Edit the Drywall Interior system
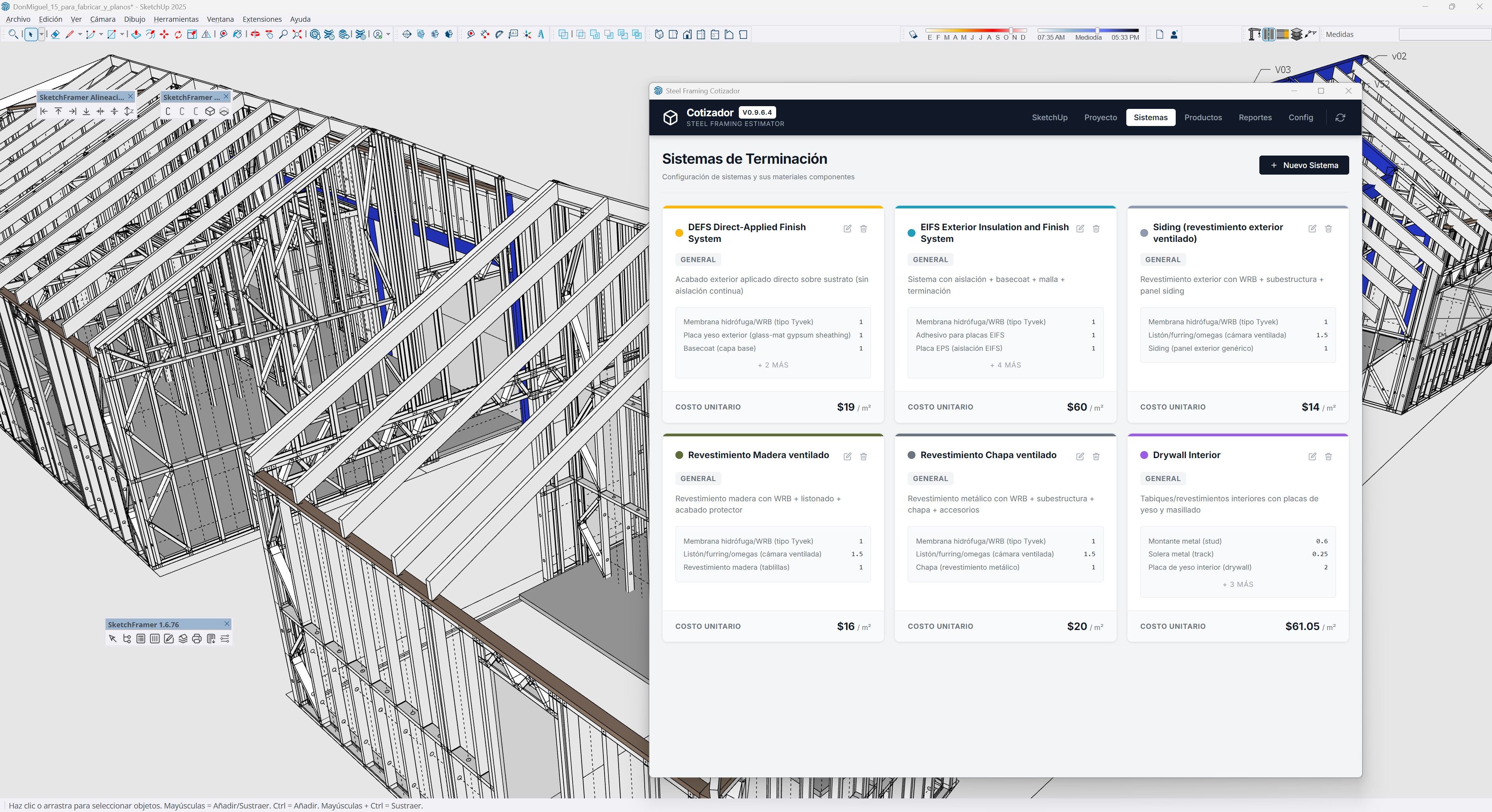 (x=1312, y=457)
